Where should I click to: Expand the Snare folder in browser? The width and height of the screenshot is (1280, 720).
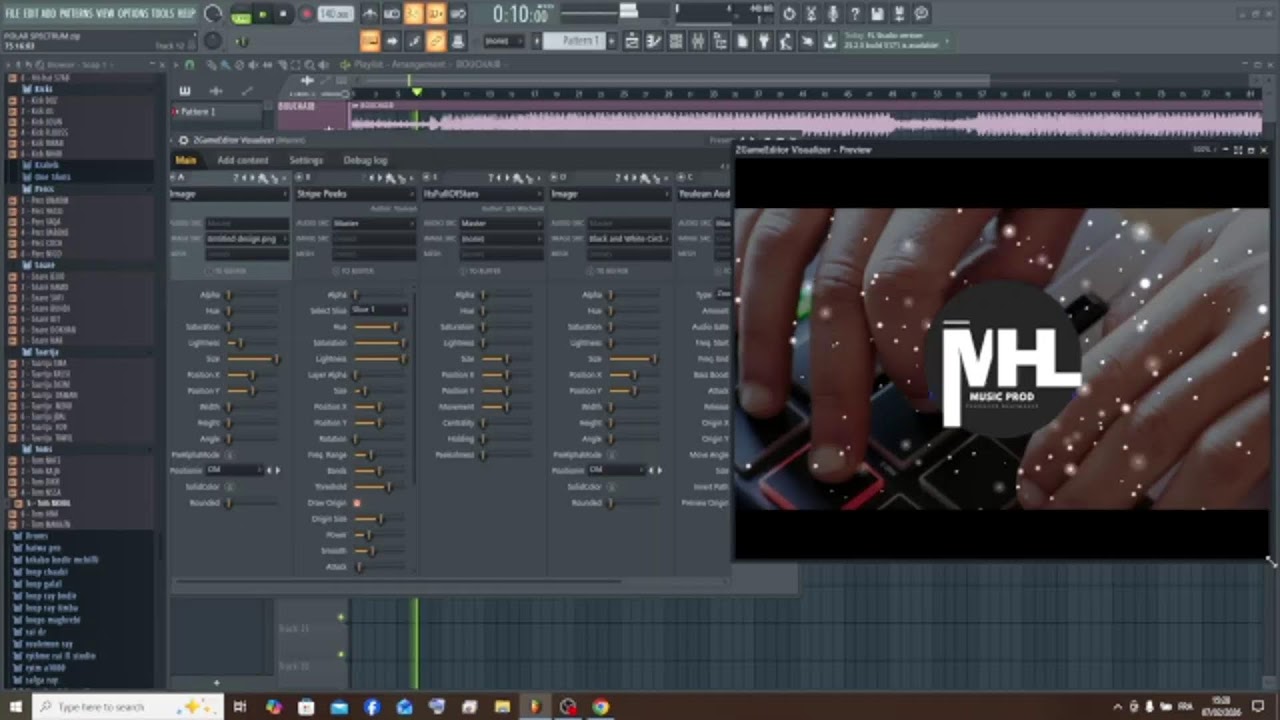click(46, 265)
